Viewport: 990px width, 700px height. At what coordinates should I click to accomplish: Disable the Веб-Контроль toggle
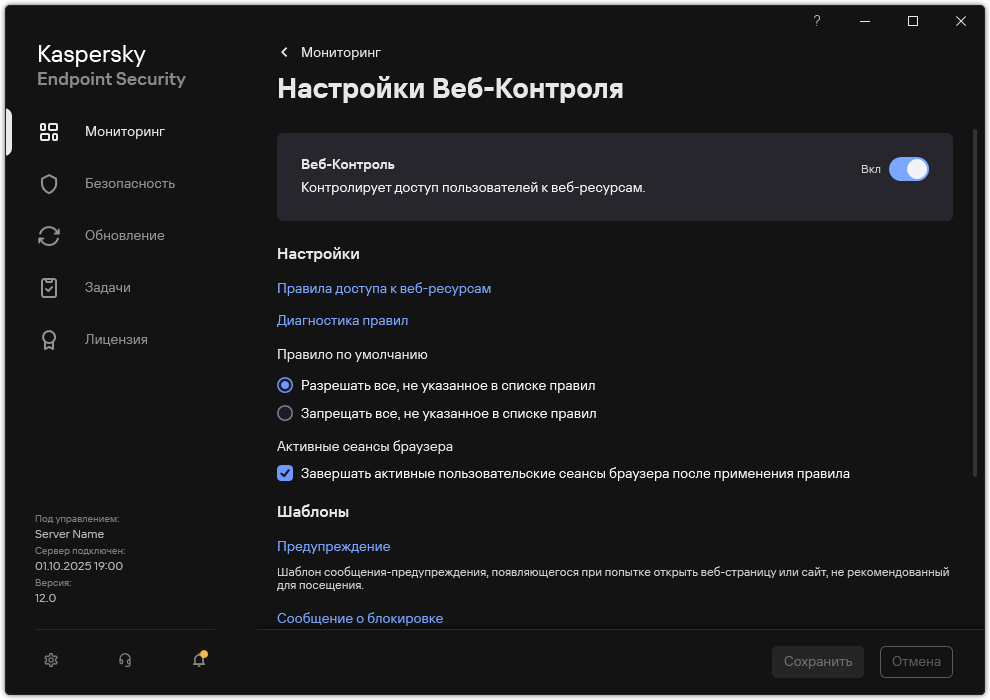(x=909, y=169)
